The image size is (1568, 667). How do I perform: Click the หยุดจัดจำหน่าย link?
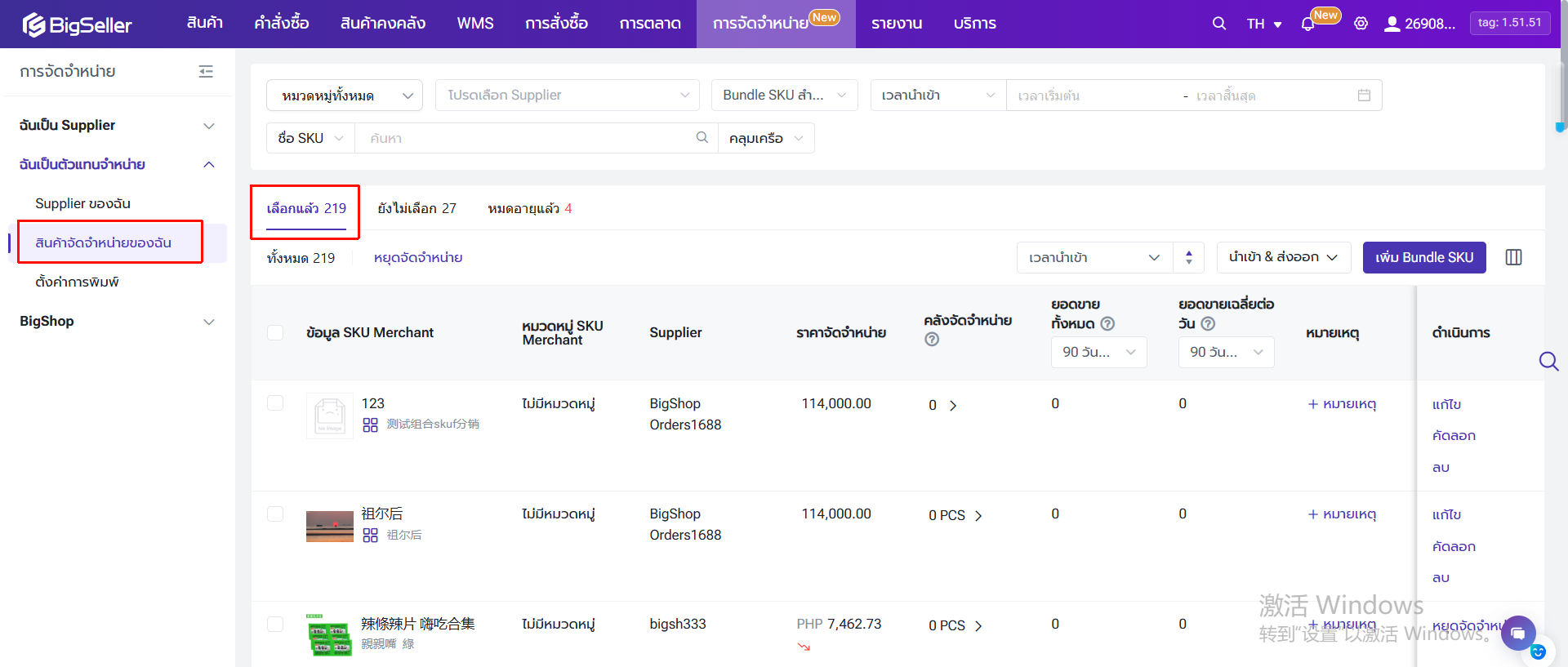coord(418,258)
